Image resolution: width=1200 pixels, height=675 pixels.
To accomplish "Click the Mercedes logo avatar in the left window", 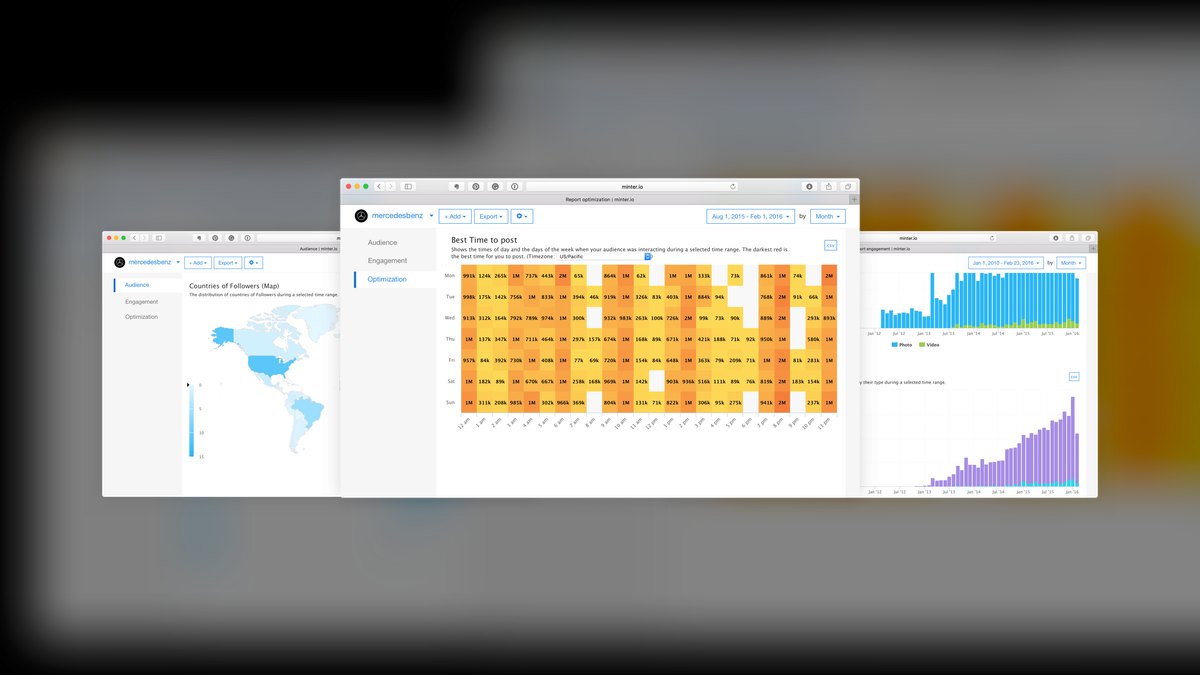I will (119, 262).
